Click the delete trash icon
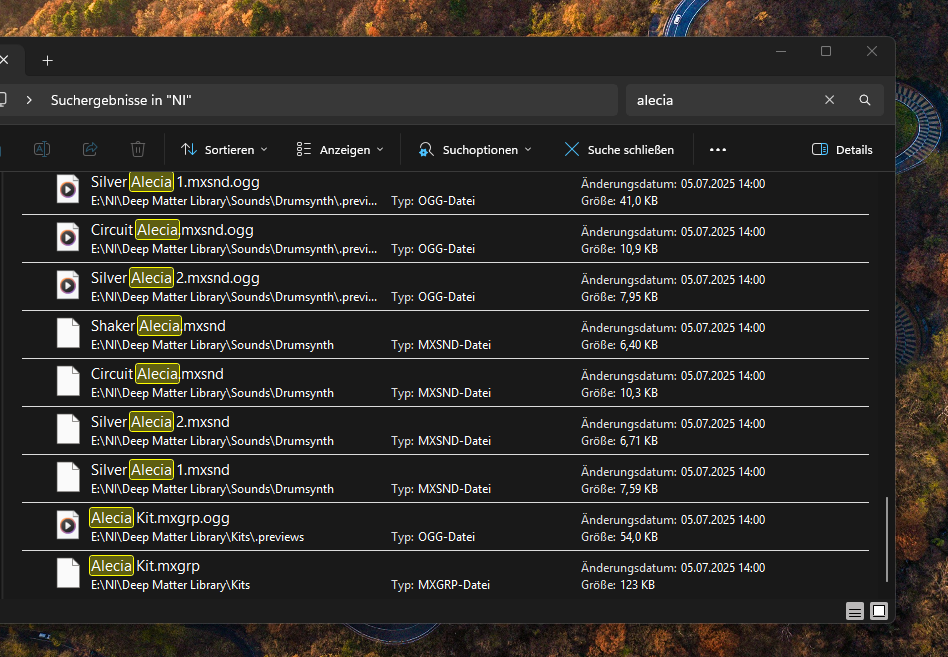948x657 pixels. 138,149
